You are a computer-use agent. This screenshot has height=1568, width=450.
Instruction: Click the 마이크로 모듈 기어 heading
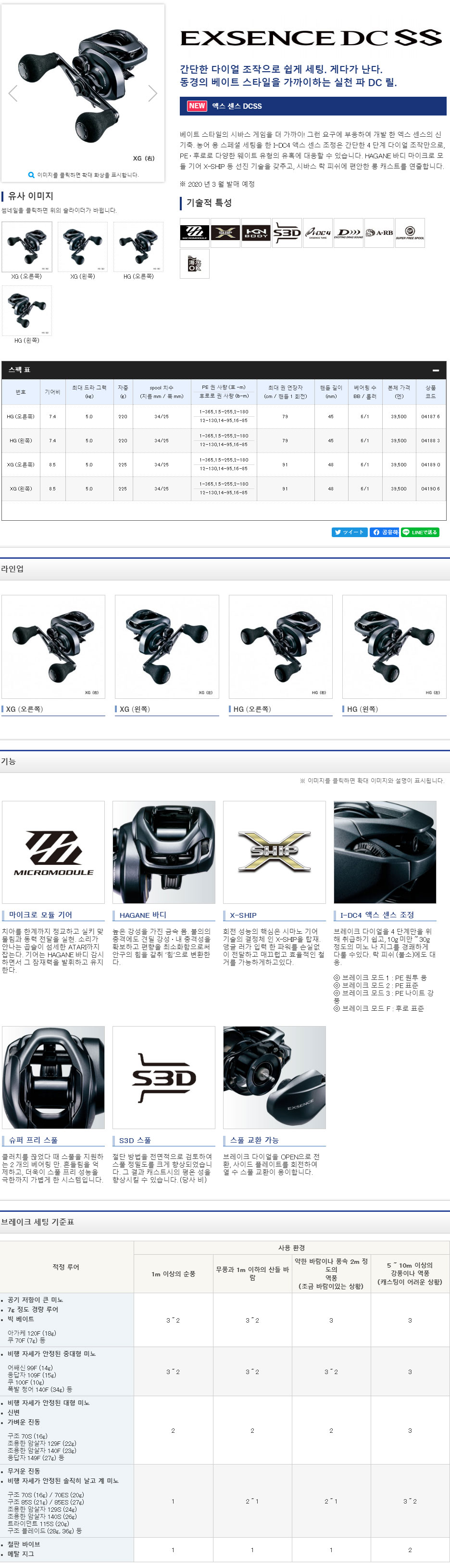tap(40, 915)
